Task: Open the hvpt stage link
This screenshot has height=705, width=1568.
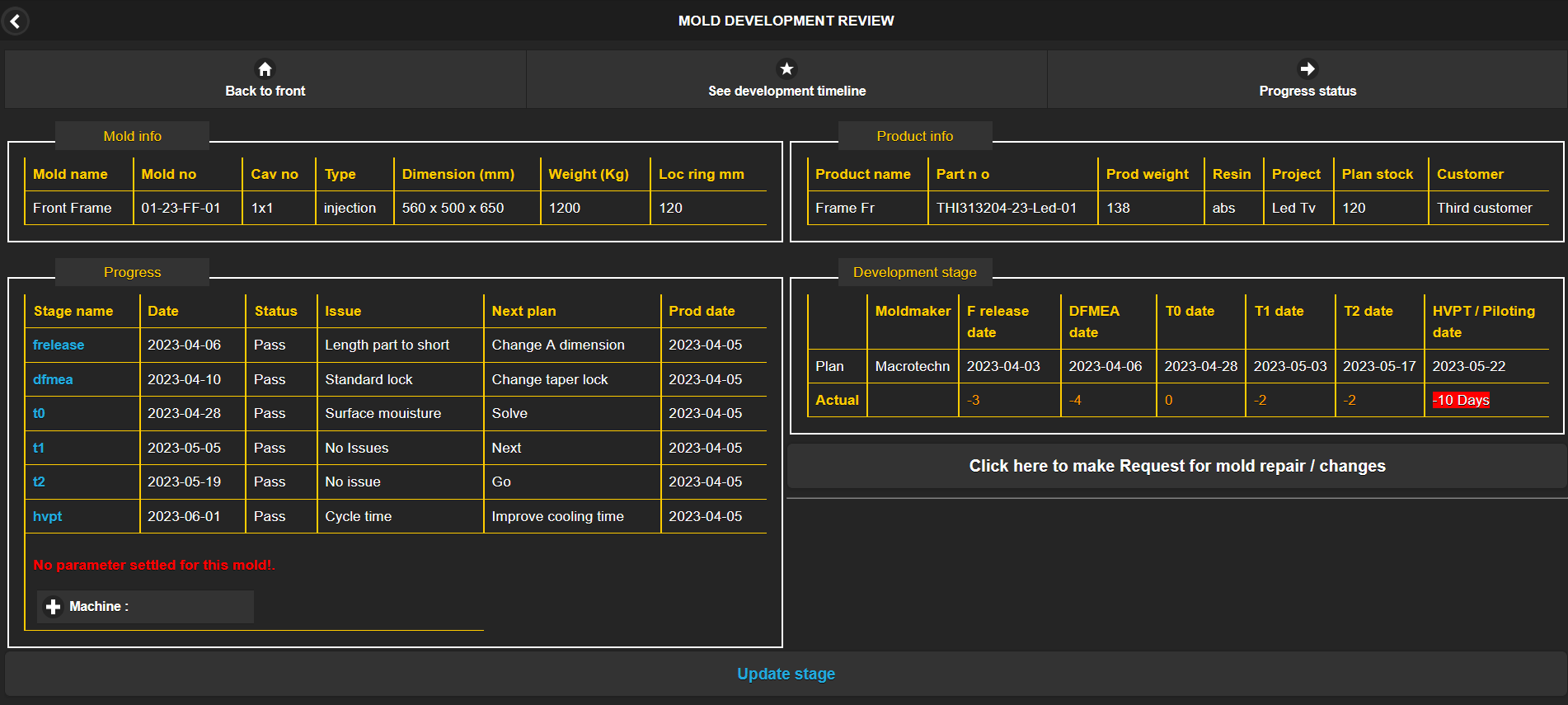Action: pos(47,516)
